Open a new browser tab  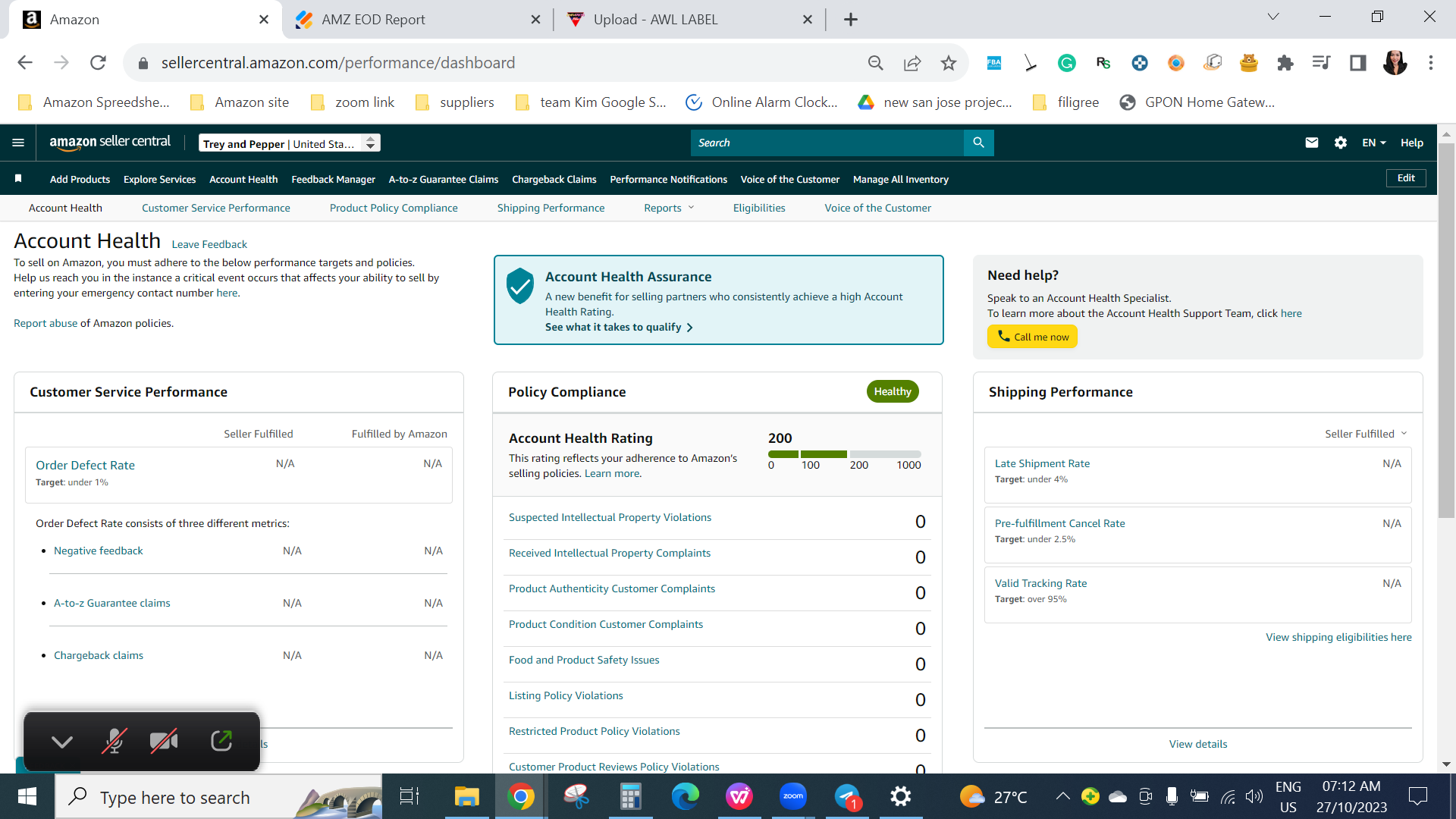tap(851, 20)
